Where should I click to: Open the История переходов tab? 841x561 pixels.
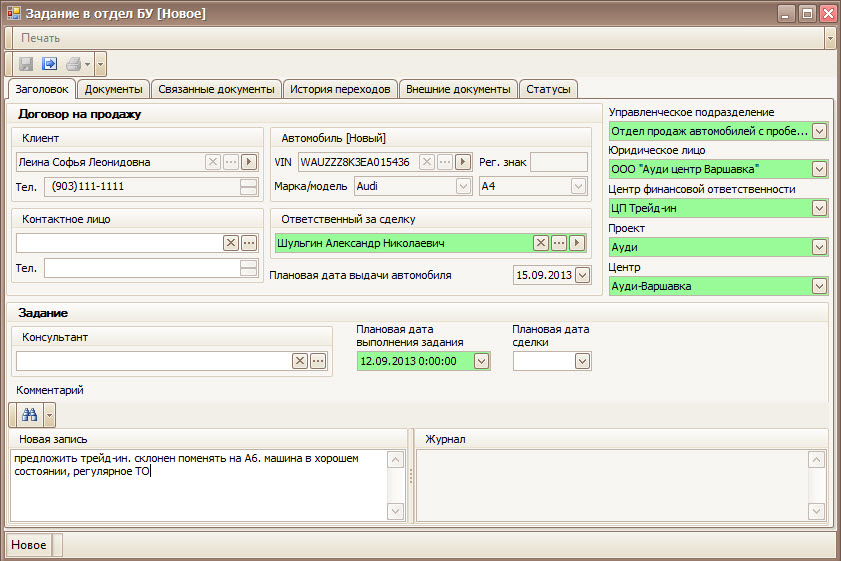point(340,89)
